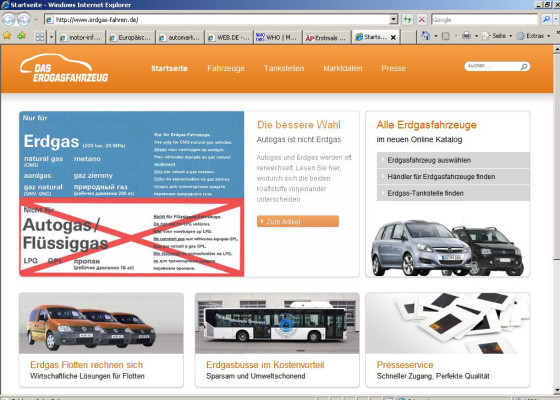Switch to the Europäisc... tab

tap(131, 37)
